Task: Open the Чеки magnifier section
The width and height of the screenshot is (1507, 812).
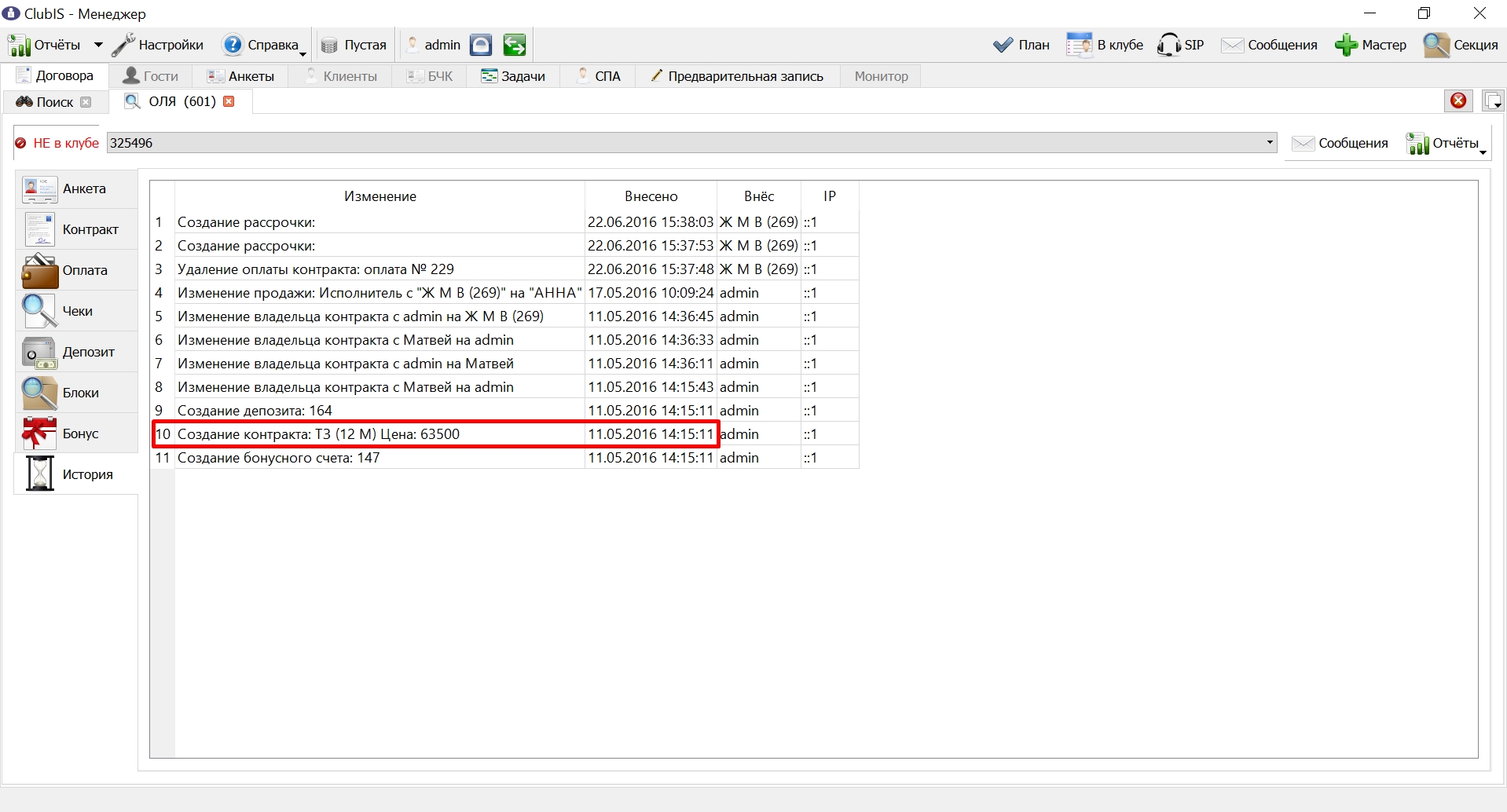Action: [76, 311]
